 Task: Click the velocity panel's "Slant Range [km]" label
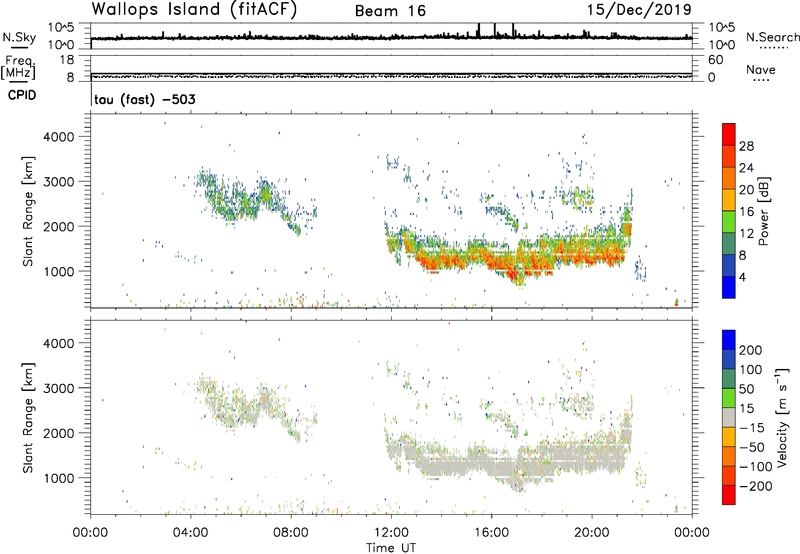pos(28,418)
